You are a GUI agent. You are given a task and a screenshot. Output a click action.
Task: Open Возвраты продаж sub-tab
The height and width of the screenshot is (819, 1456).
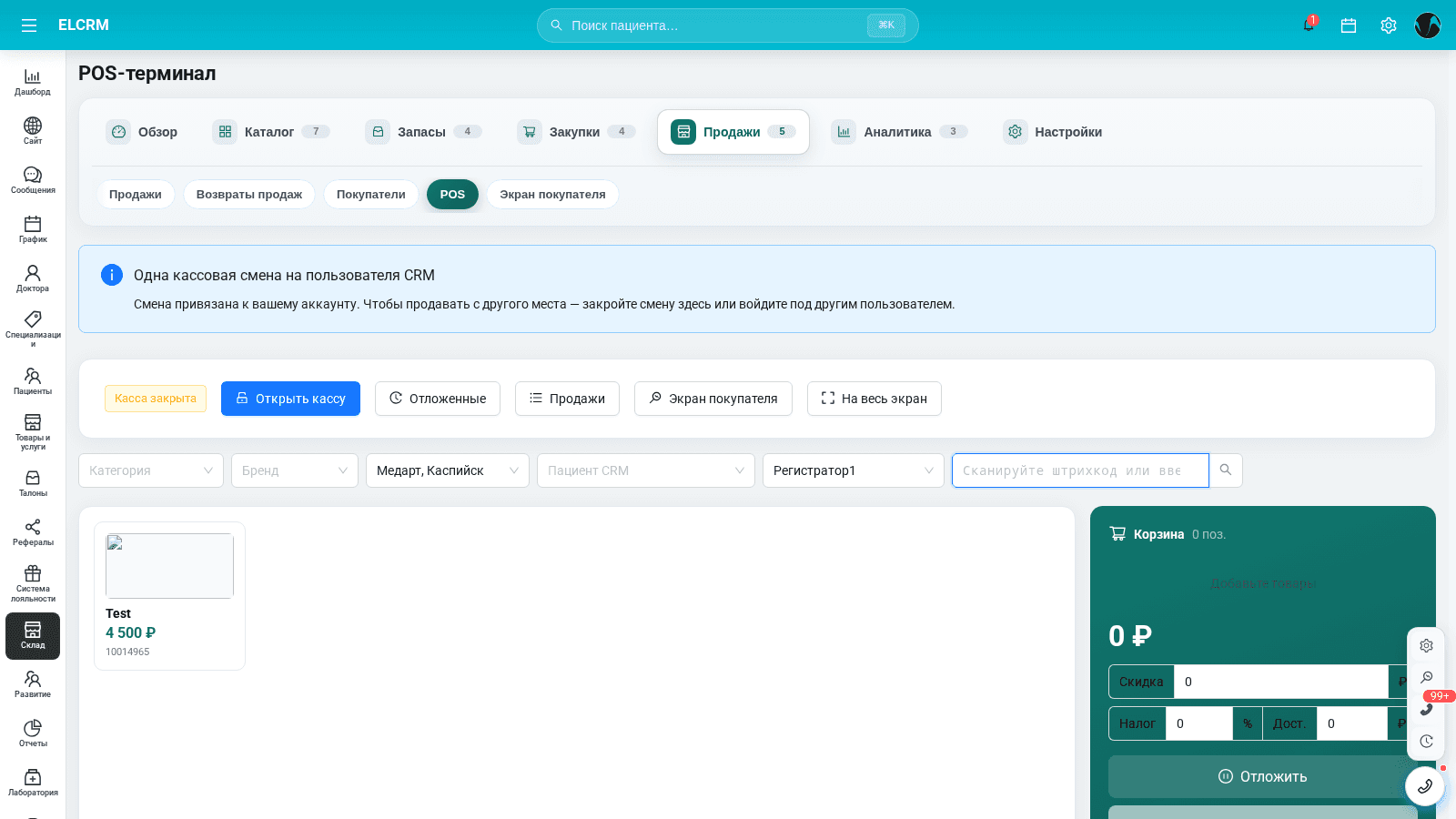pos(249,195)
